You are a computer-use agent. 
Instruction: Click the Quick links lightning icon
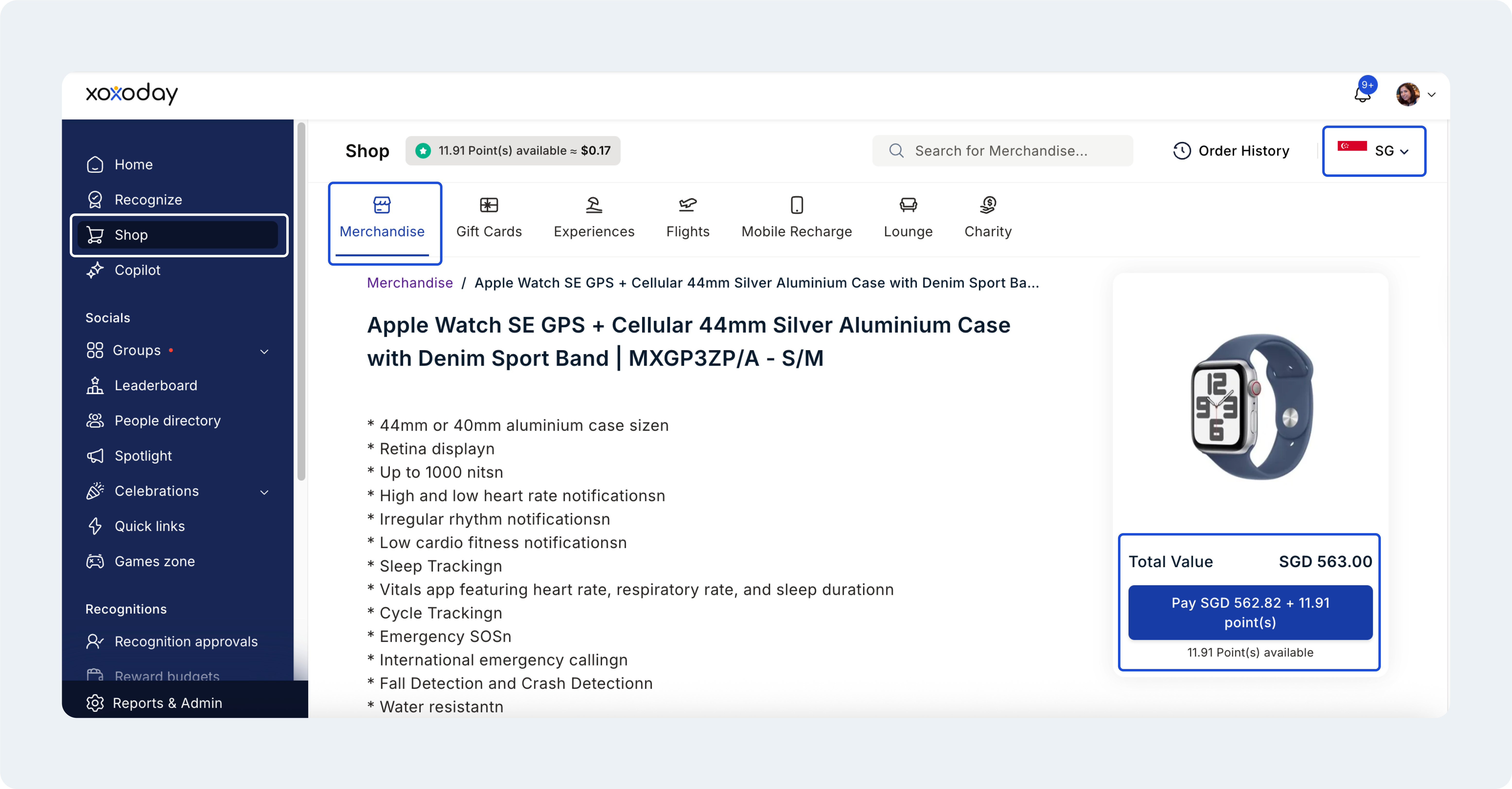coord(95,526)
